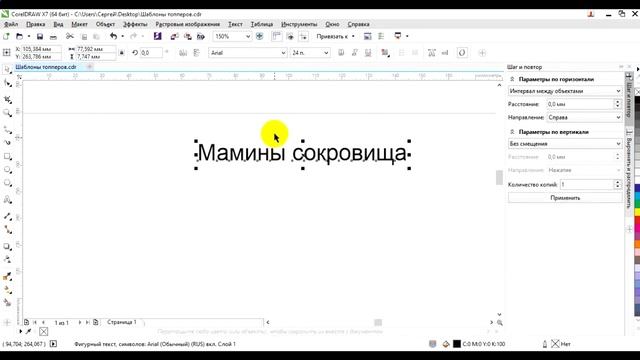This screenshot has height=360, width=640.
Task: Open the Эффекты menu
Action: pos(135,24)
